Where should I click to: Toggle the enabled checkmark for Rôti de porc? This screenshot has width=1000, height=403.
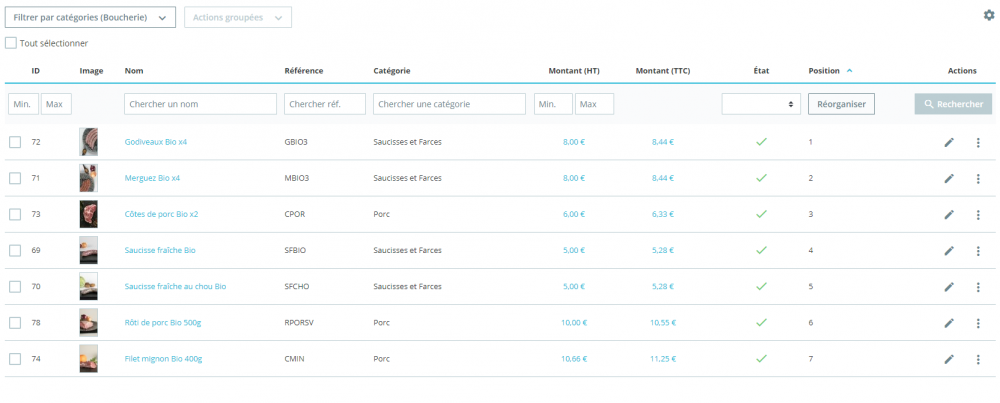(761, 322)
